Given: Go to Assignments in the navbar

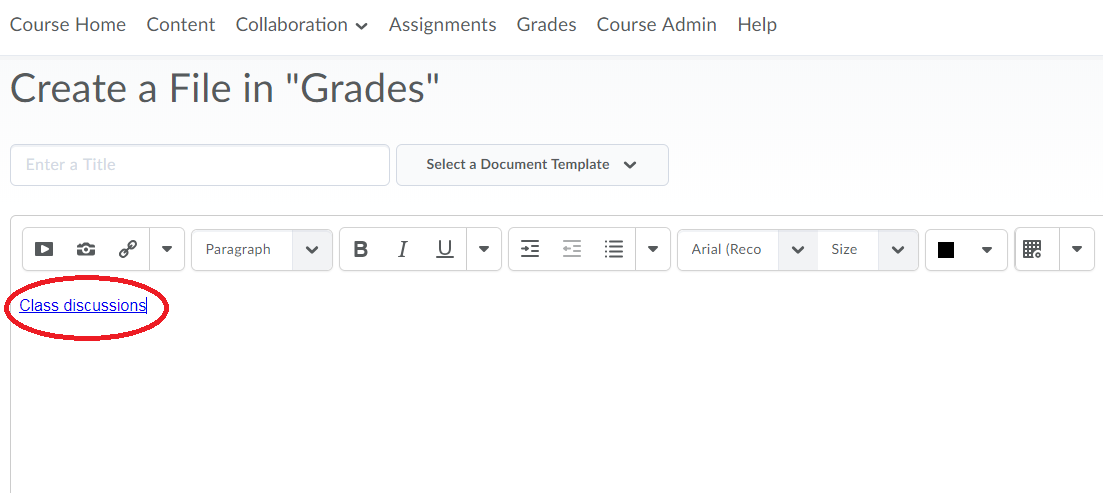Looking at the screenshot, I should coord(442,25).
